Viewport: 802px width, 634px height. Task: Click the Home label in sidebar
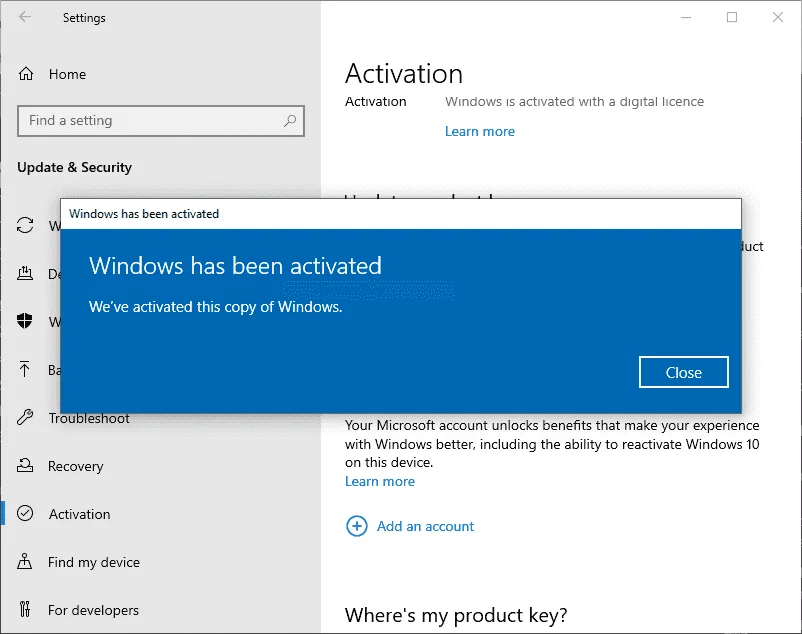coord(68,74)
